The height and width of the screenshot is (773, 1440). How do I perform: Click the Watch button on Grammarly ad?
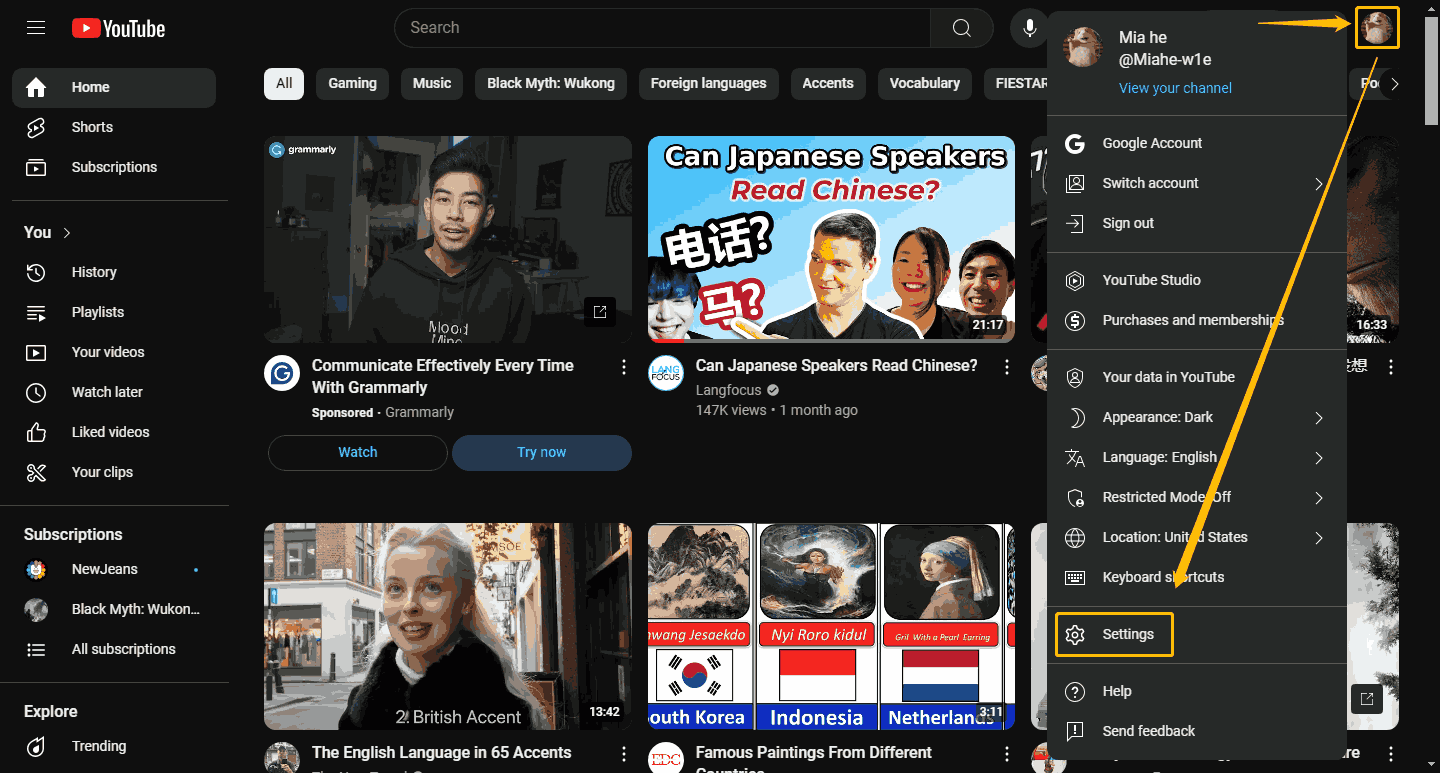358,453
